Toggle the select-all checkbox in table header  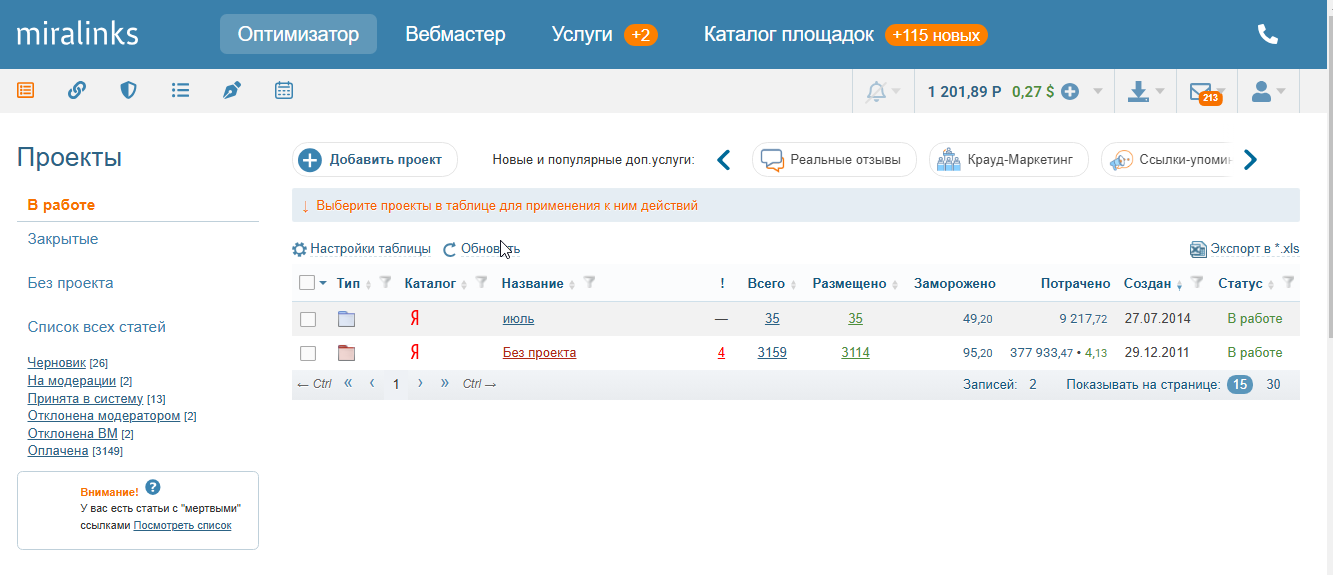pyautogui.click(x=307, y=283)
